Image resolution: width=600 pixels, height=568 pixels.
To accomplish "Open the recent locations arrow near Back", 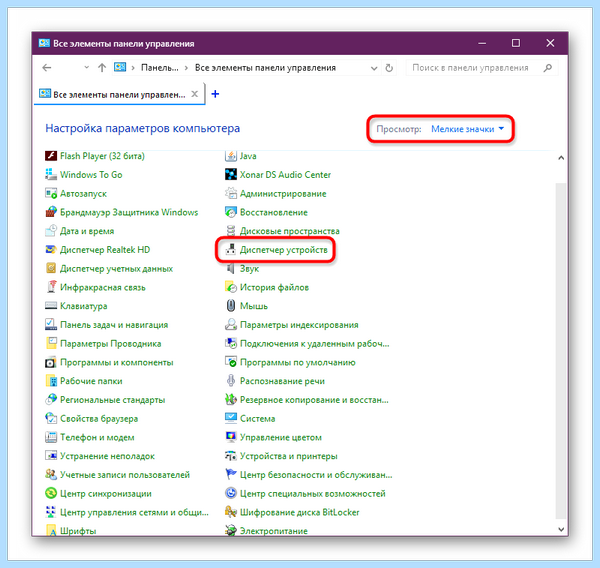I will [x=86, y=67].
